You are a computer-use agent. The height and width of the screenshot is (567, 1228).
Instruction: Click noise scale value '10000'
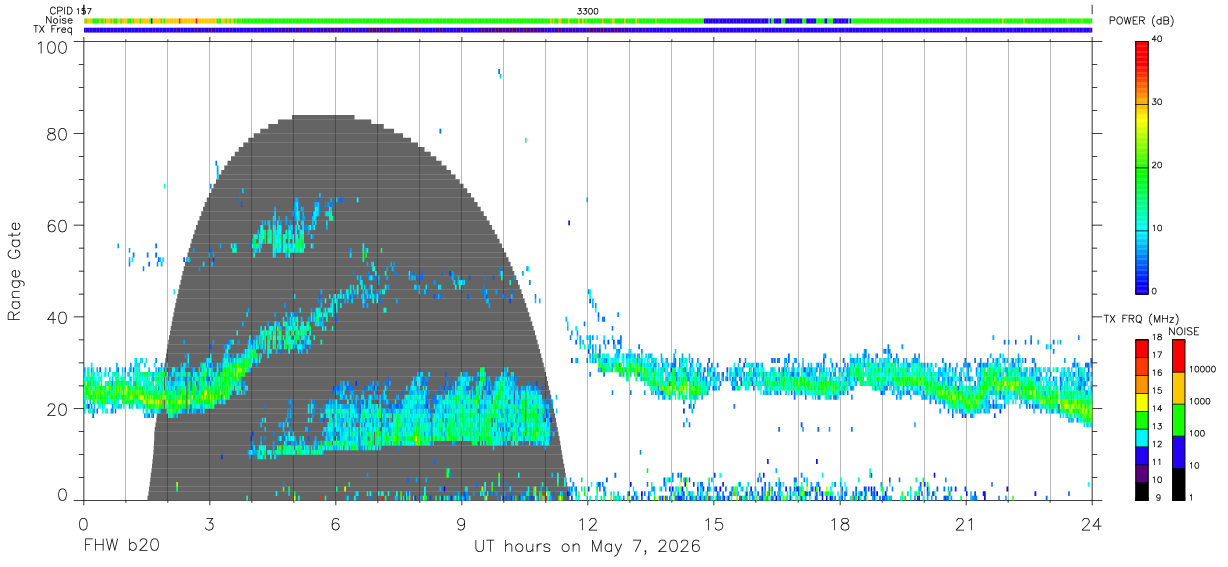point(1201,369)
